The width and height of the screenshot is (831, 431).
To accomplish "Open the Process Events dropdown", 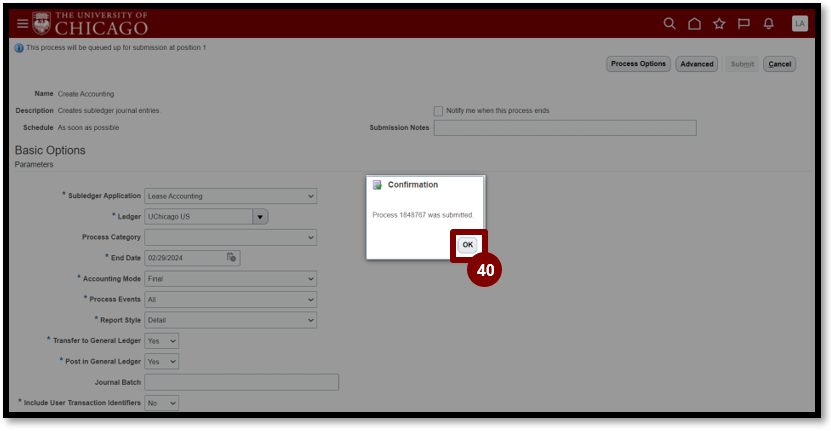I will tap(231, 299).
